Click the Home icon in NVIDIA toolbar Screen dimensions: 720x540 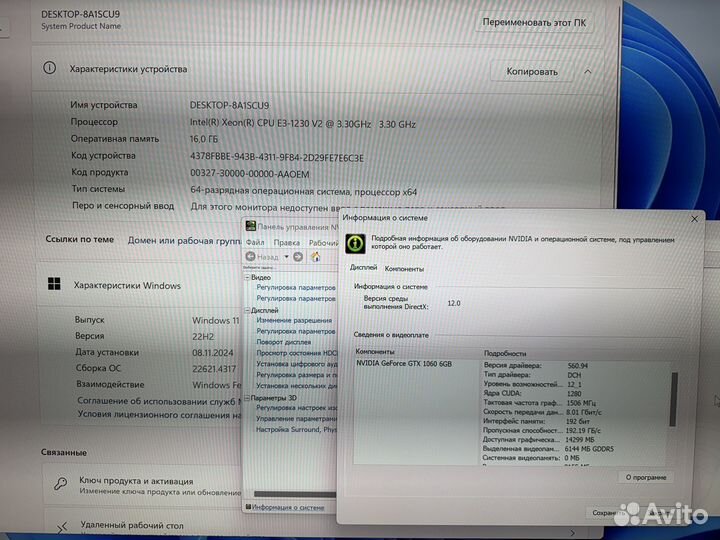click(x=315, y=257)
